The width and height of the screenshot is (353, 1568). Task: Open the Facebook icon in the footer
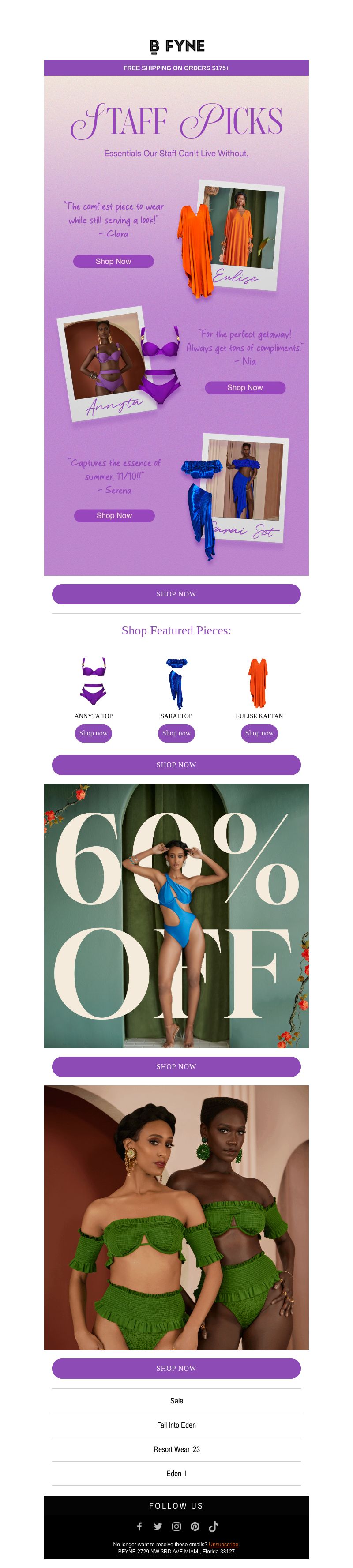[x=139, y=1526]
